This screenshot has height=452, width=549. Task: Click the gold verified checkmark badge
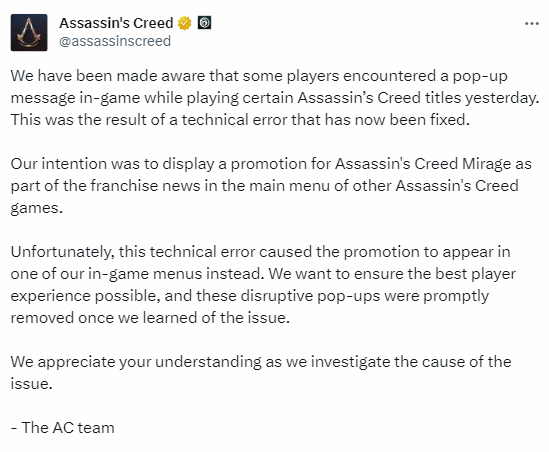coord(185,23)
